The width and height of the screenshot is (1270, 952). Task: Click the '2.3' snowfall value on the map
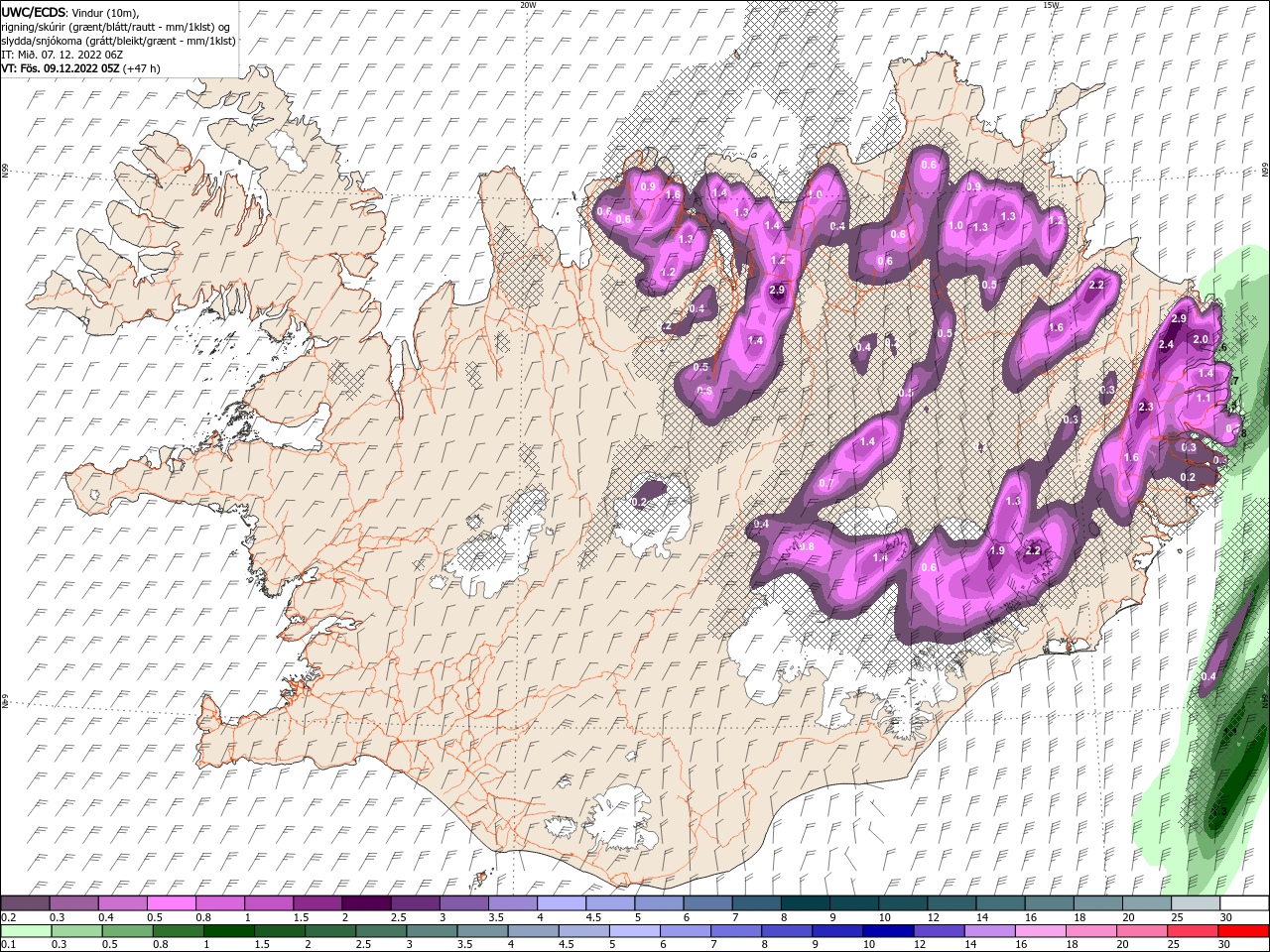1146,408
